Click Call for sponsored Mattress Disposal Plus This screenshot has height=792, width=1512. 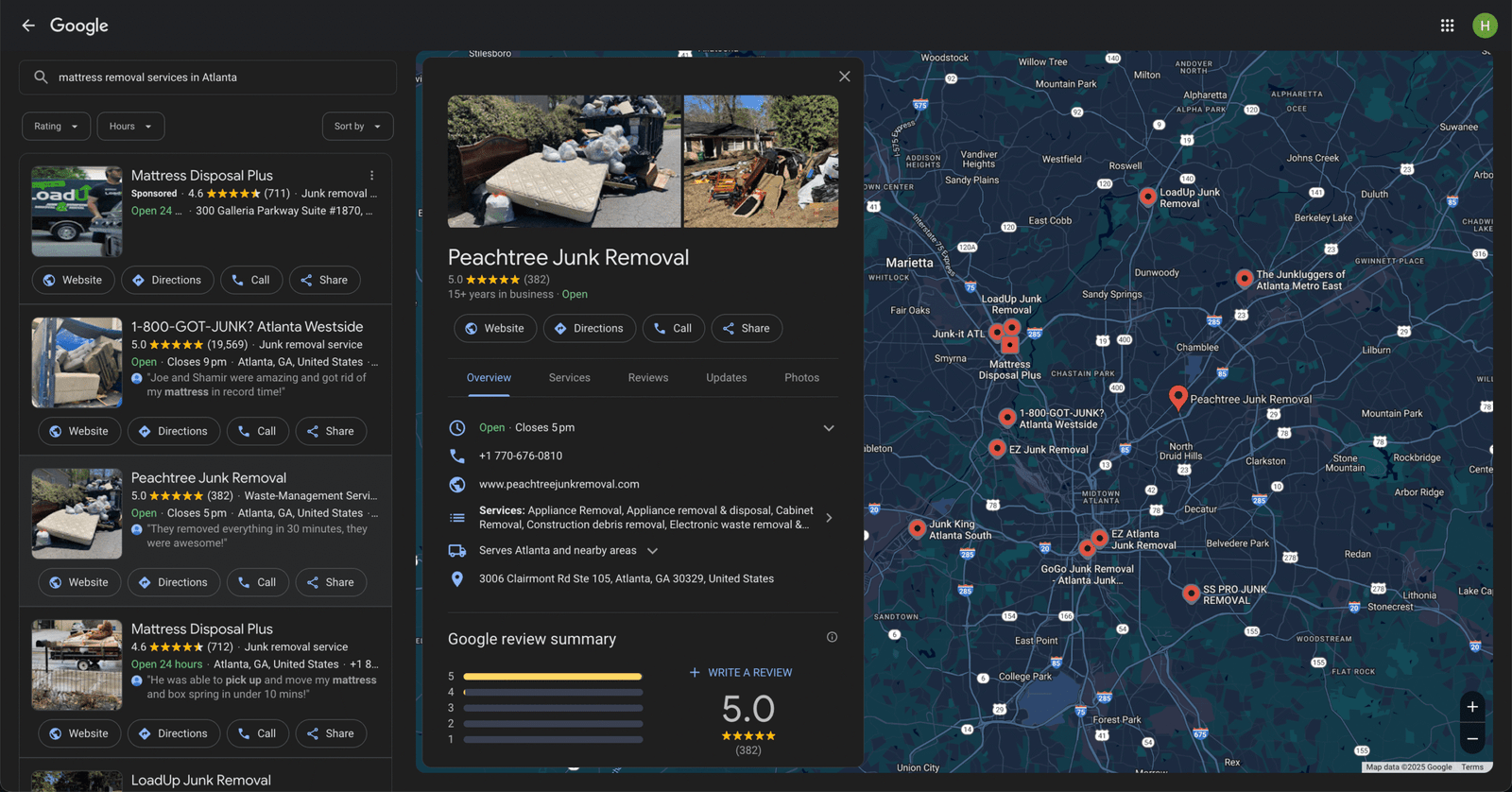(x=251, y=280)
